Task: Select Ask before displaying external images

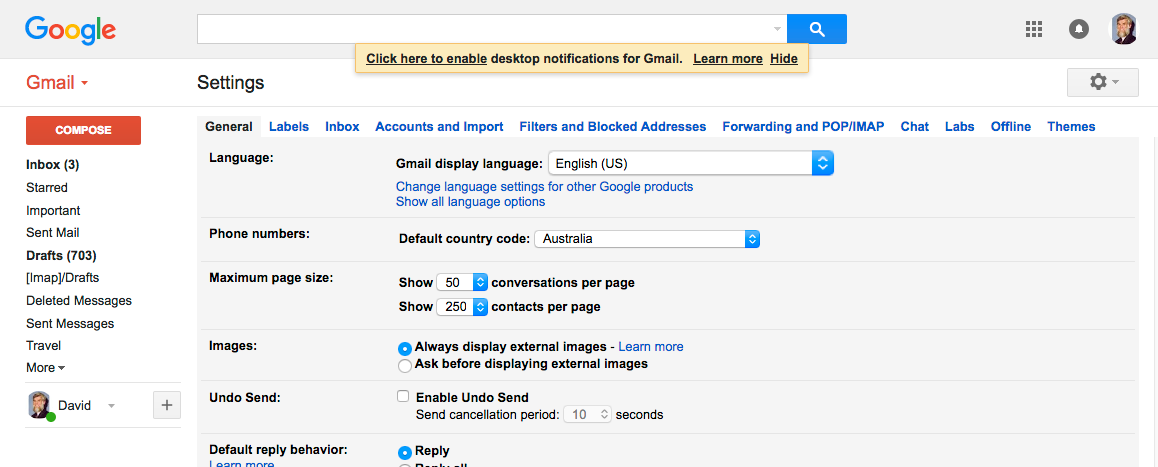Action: [404, 366]
